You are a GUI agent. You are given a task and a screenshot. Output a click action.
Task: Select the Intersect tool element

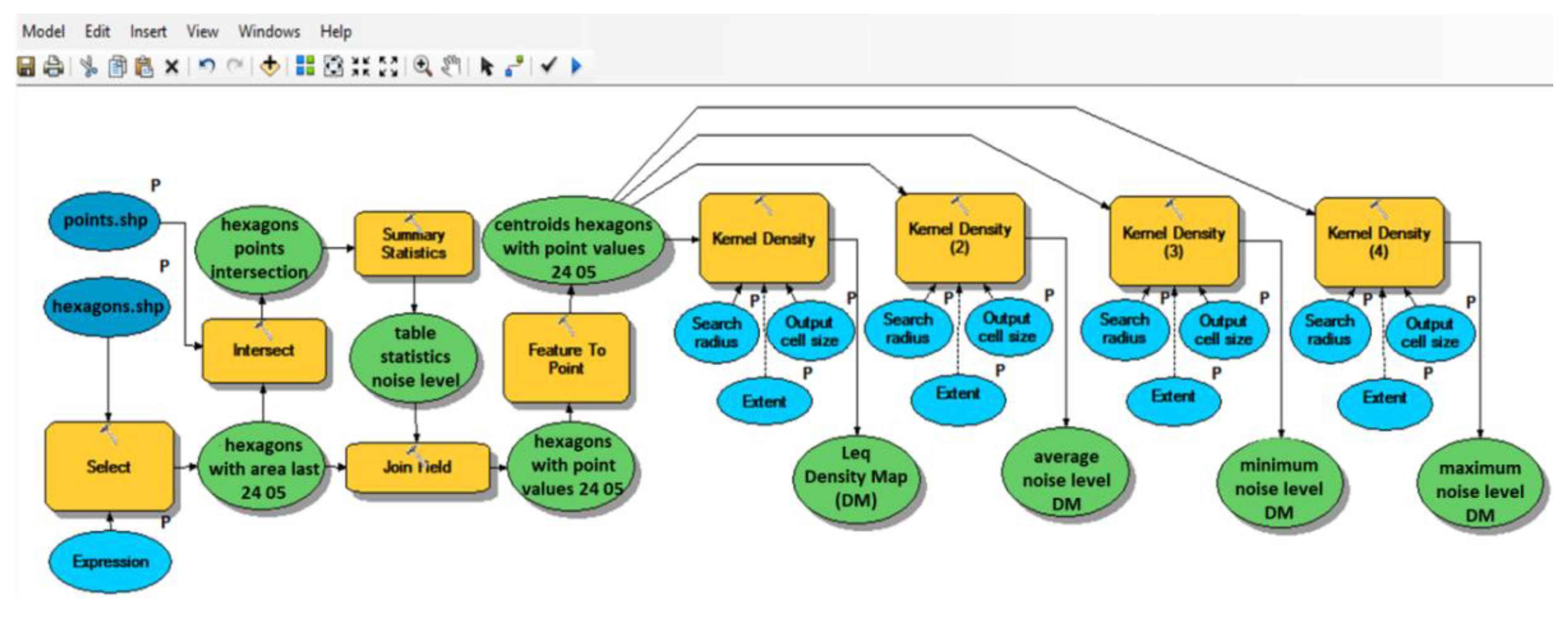coord(264,350)
